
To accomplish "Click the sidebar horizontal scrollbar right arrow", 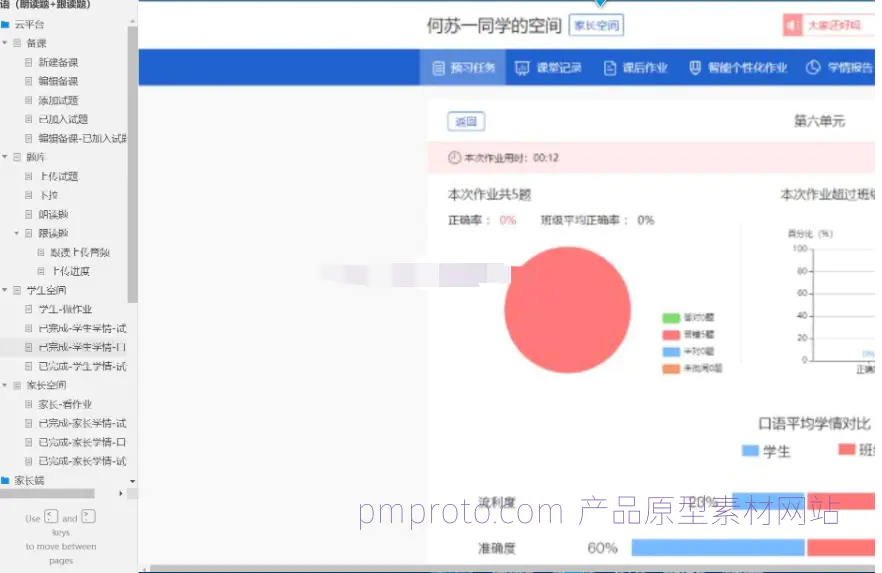I will point(121,494).
